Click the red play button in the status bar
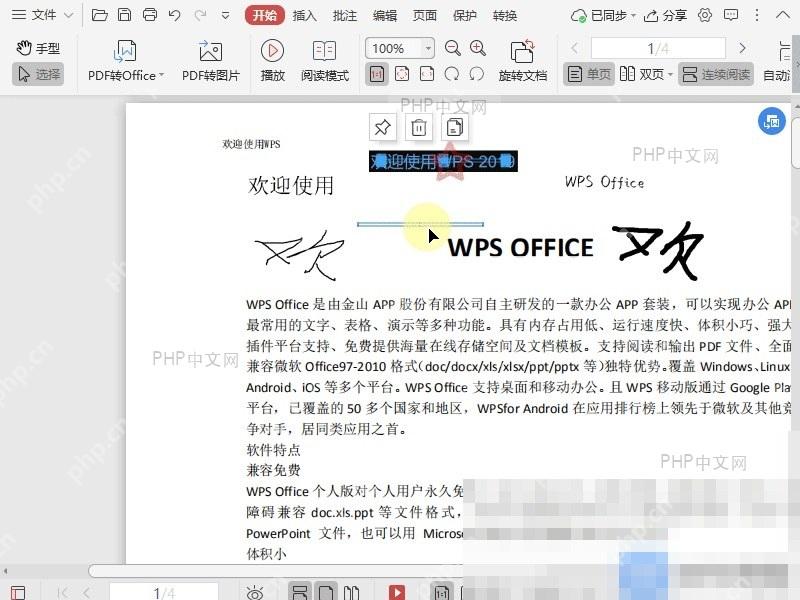 tap(397, 592)
